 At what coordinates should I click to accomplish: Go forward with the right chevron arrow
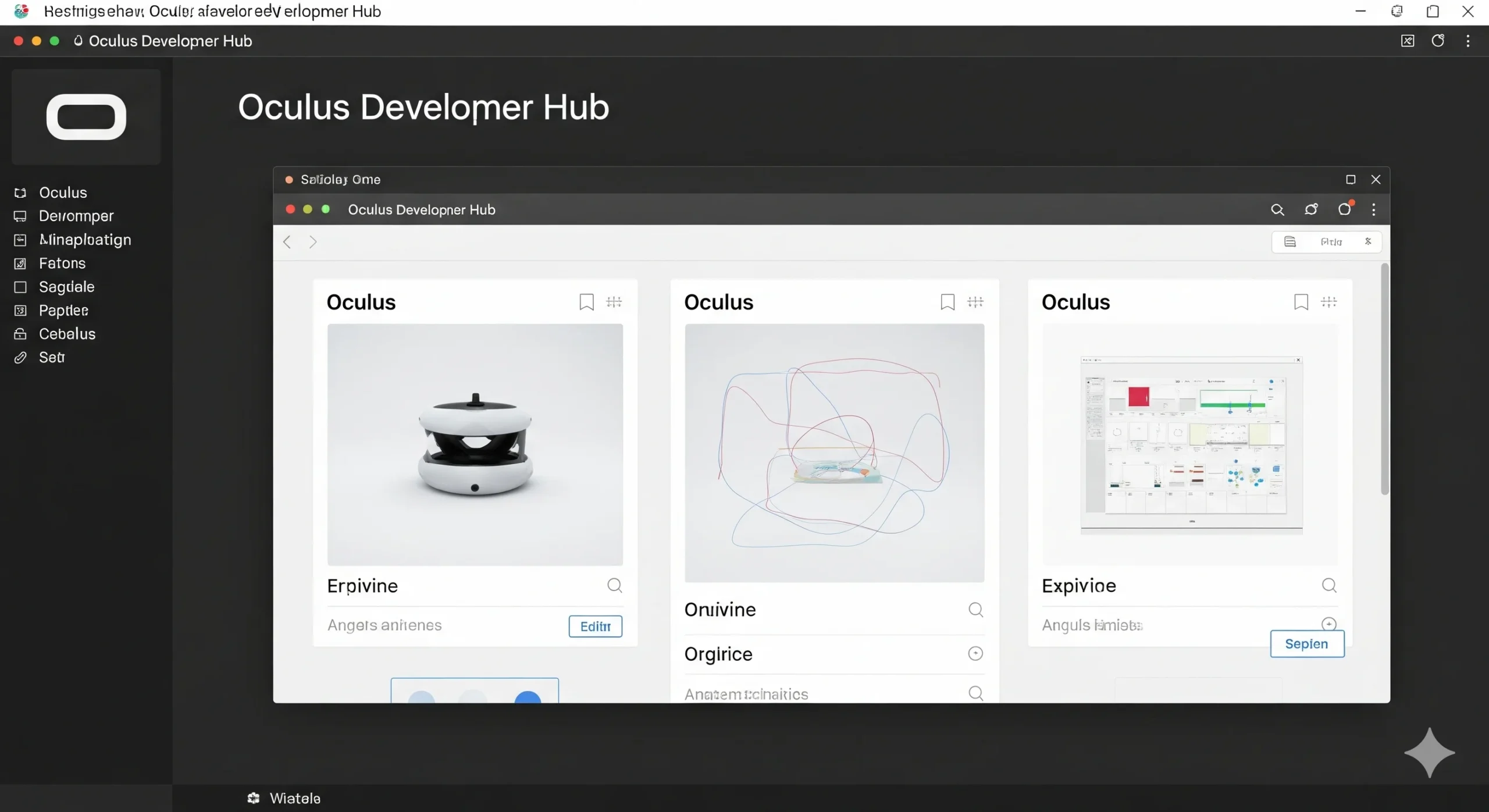[x=313, y=242]
